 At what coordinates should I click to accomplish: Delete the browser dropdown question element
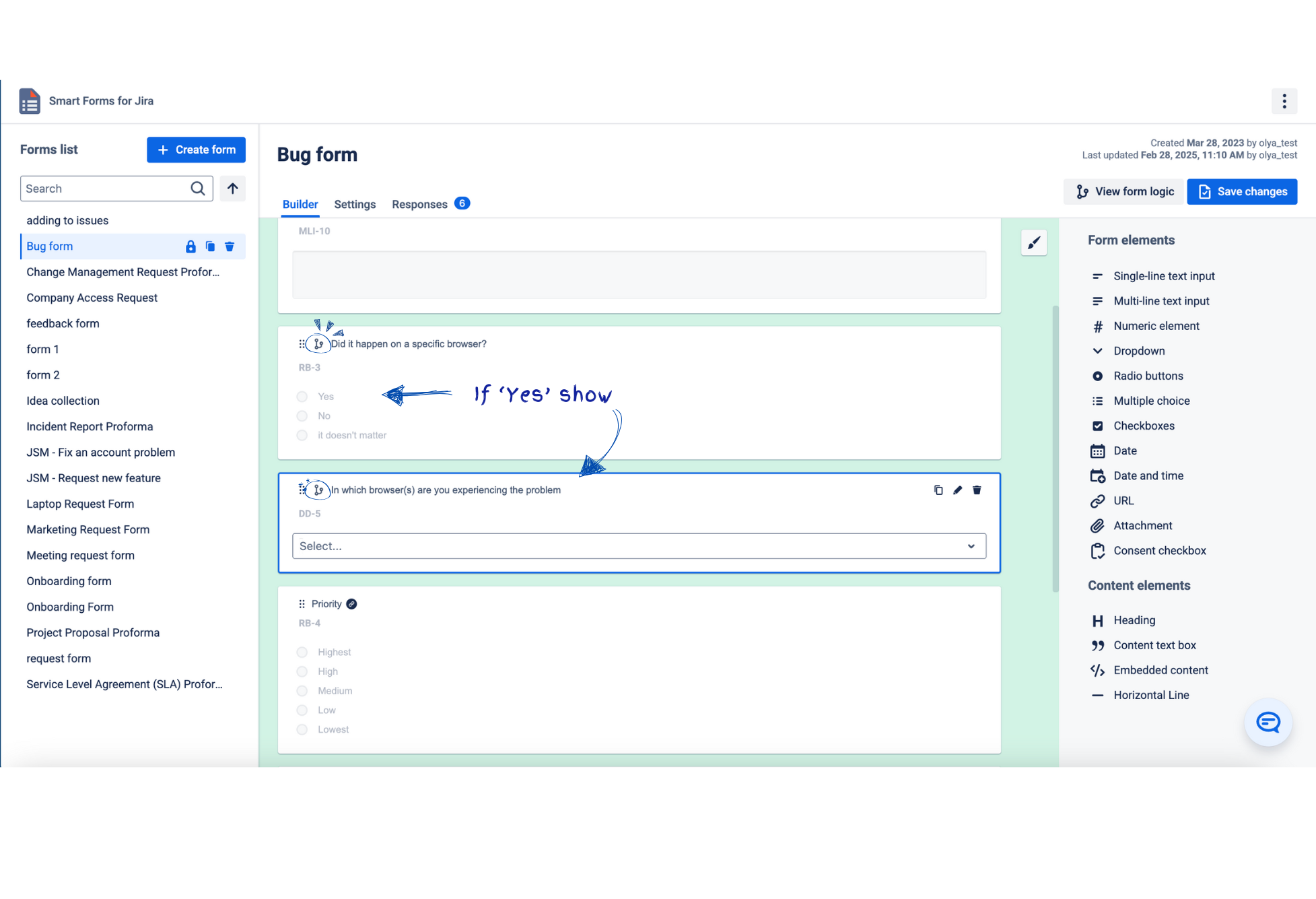tap(977, 490)
